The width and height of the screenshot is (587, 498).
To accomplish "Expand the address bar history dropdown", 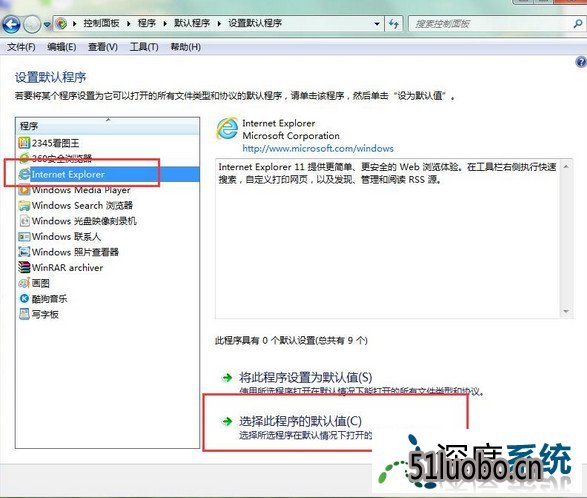I will pyautogui.click(x=377, y=24).
